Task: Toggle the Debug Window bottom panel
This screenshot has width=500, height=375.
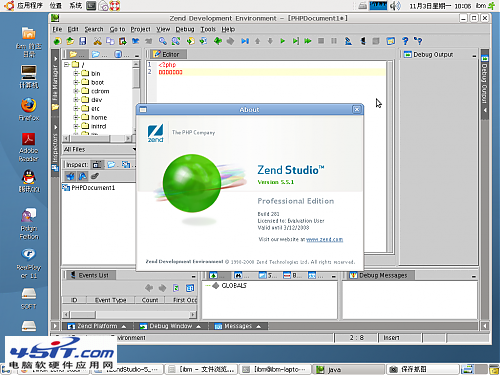Action: pyautogui.click(x=170, y=326)
